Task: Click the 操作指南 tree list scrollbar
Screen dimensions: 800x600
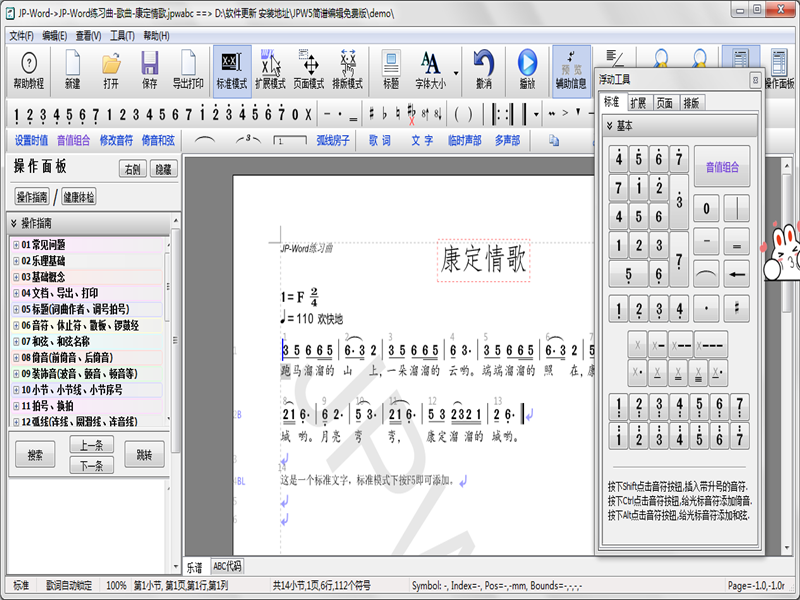Action: coord(168,332)
